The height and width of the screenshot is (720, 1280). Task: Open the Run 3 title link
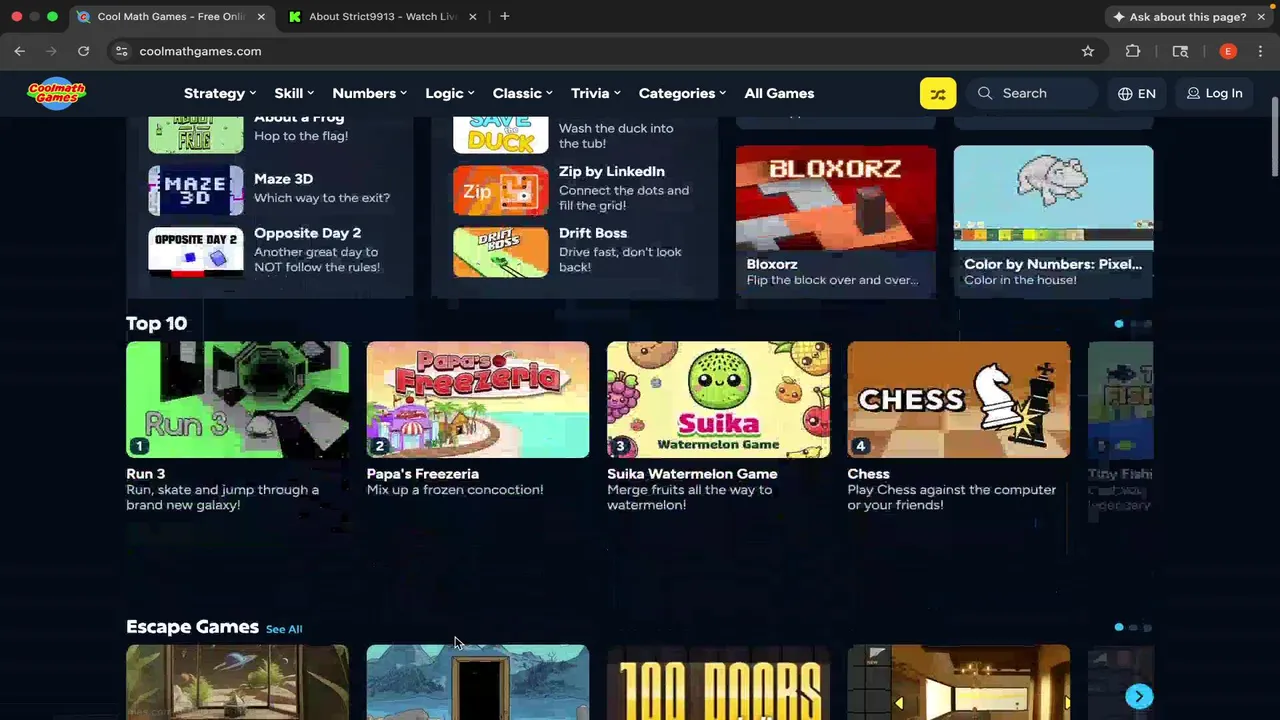pyautogui.click(x=145, y=474)
